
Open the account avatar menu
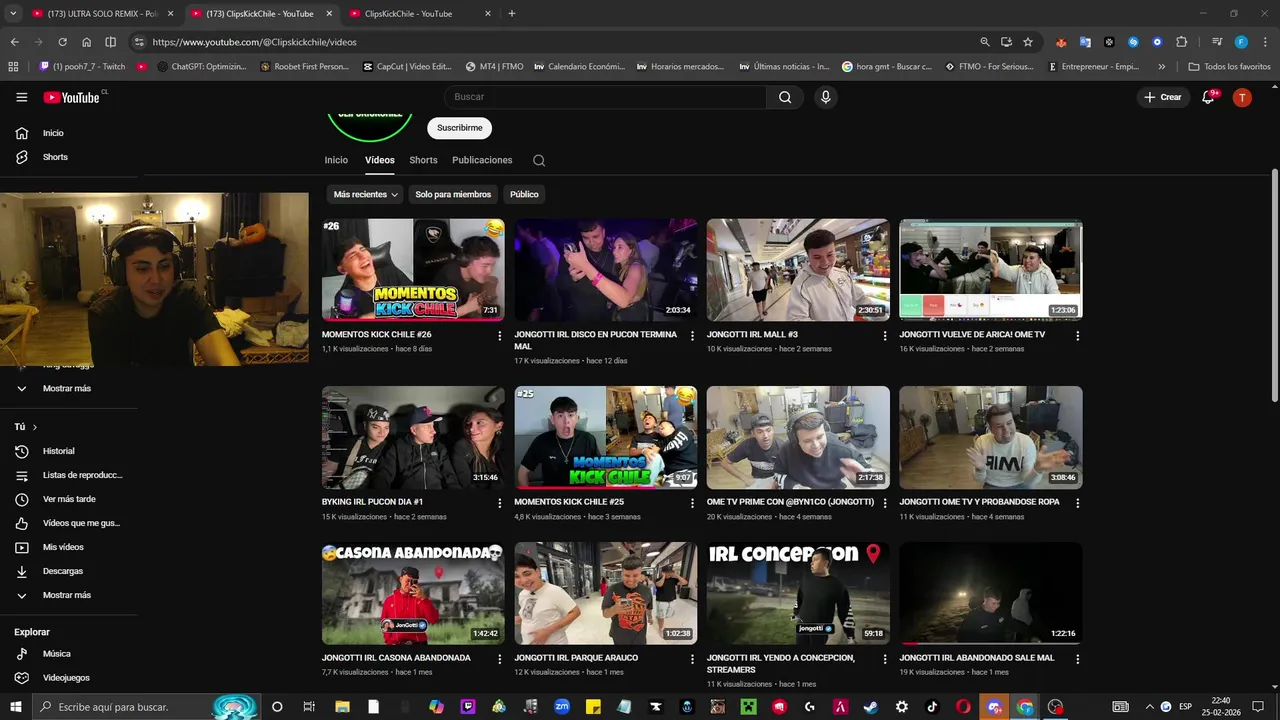(x=1242, y=97)
